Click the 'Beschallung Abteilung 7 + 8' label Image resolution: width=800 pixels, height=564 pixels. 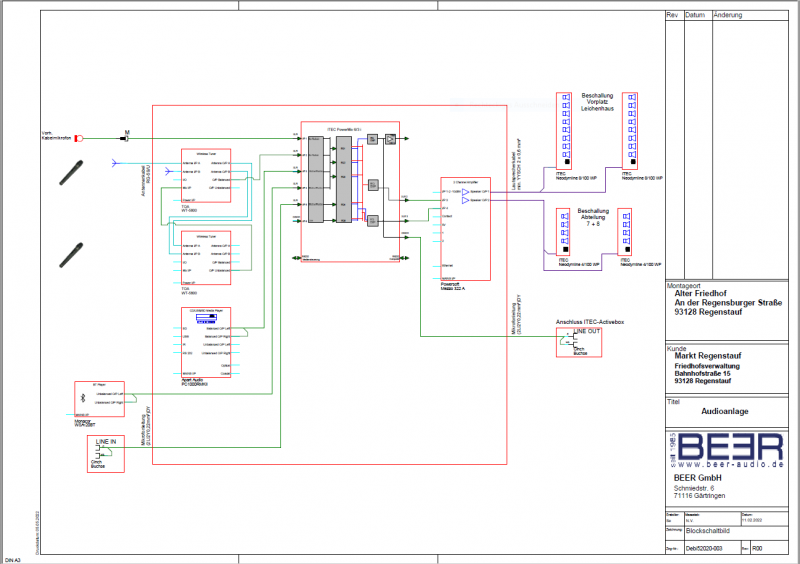point(596,218)
